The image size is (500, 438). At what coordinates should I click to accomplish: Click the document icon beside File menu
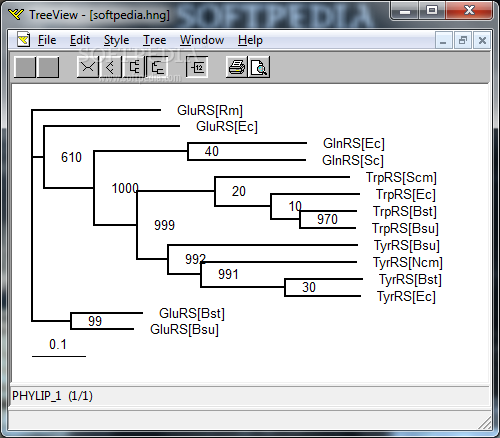[x=23, y=40]
